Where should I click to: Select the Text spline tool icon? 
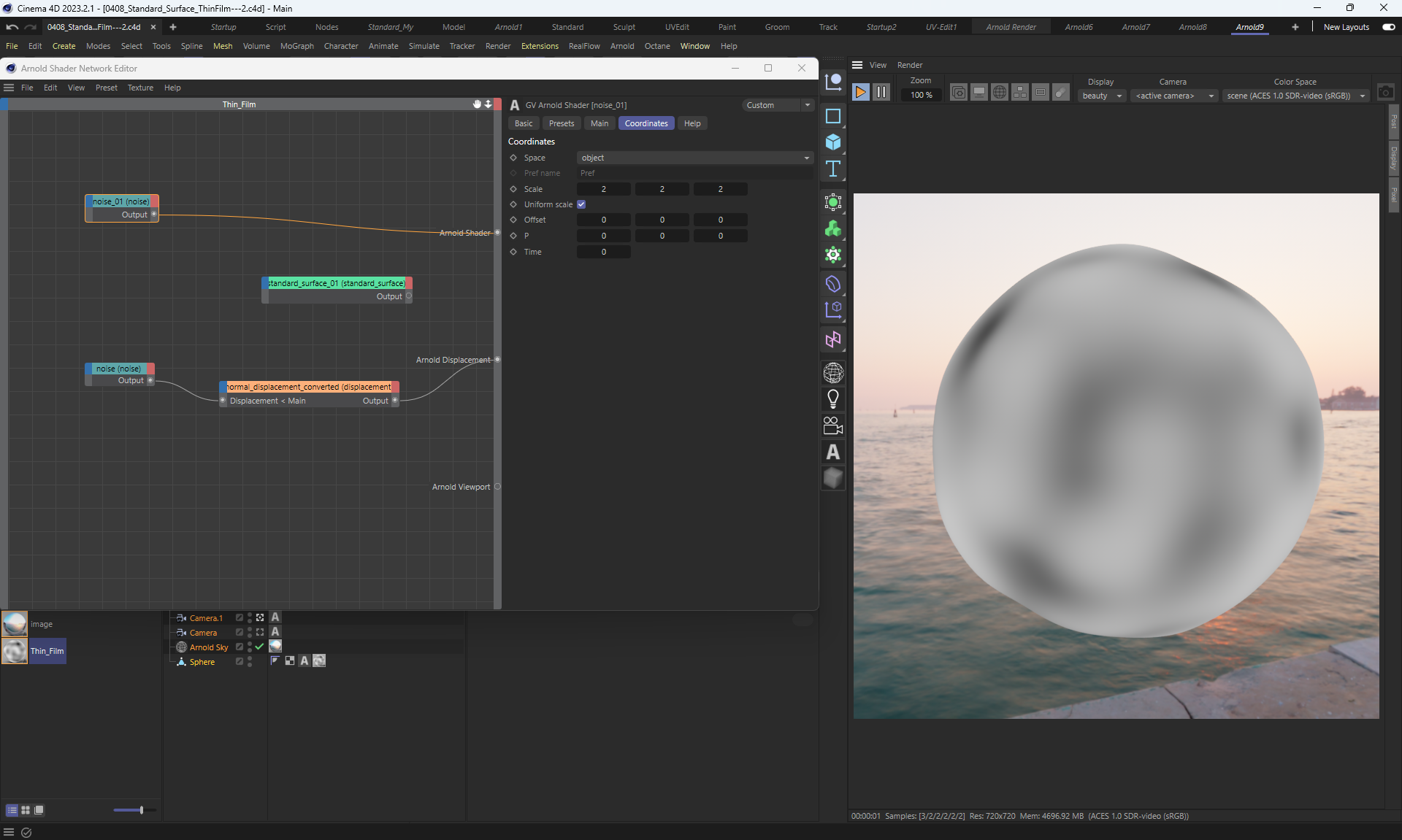pos(833,169)
